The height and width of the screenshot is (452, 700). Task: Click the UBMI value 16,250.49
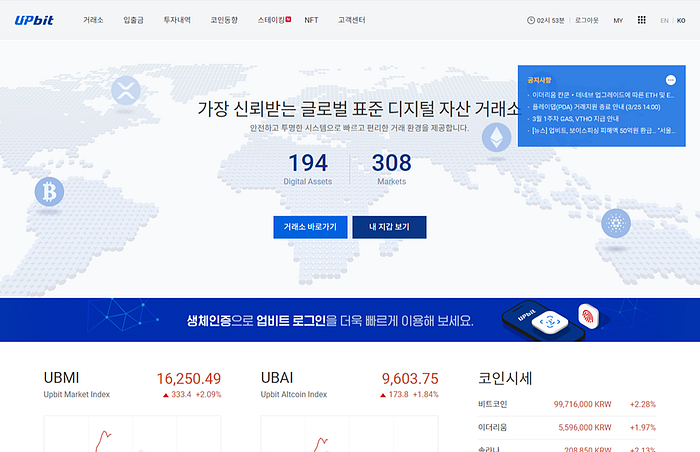coord(189,379)
